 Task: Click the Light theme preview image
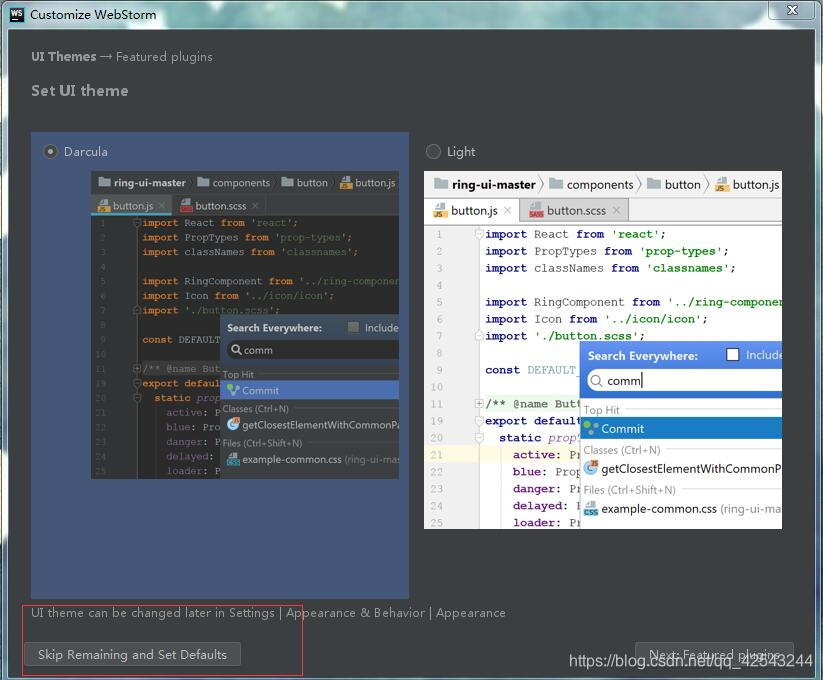(603, 350)
